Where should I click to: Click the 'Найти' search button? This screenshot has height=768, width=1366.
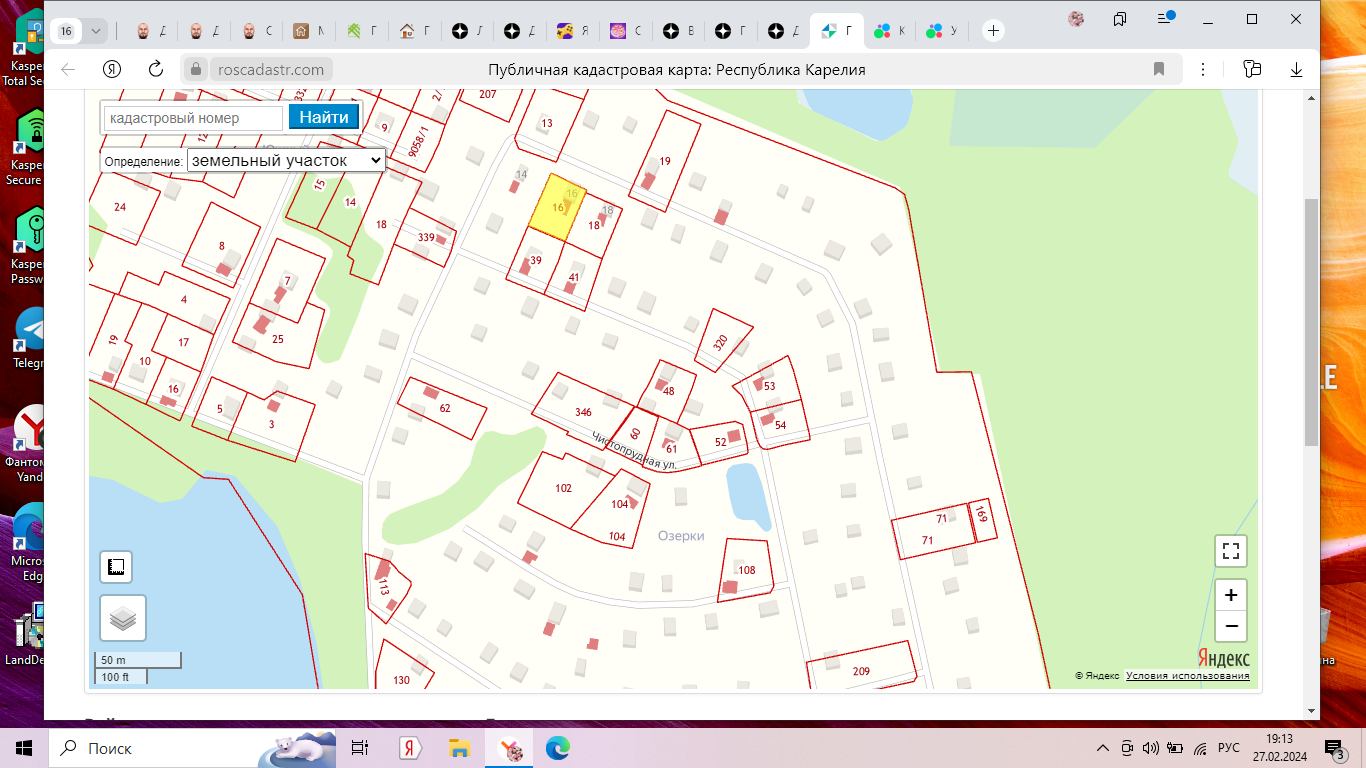point(323,117)
